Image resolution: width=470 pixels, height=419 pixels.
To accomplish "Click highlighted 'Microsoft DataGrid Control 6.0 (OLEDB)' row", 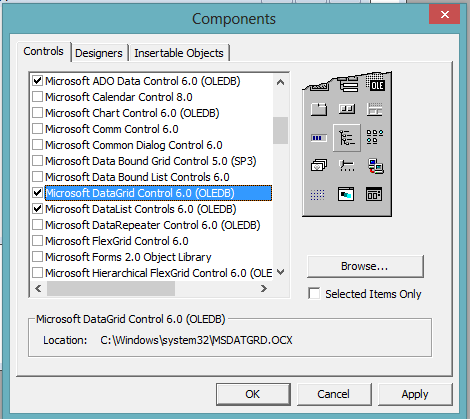I will [x=158, y=193].
